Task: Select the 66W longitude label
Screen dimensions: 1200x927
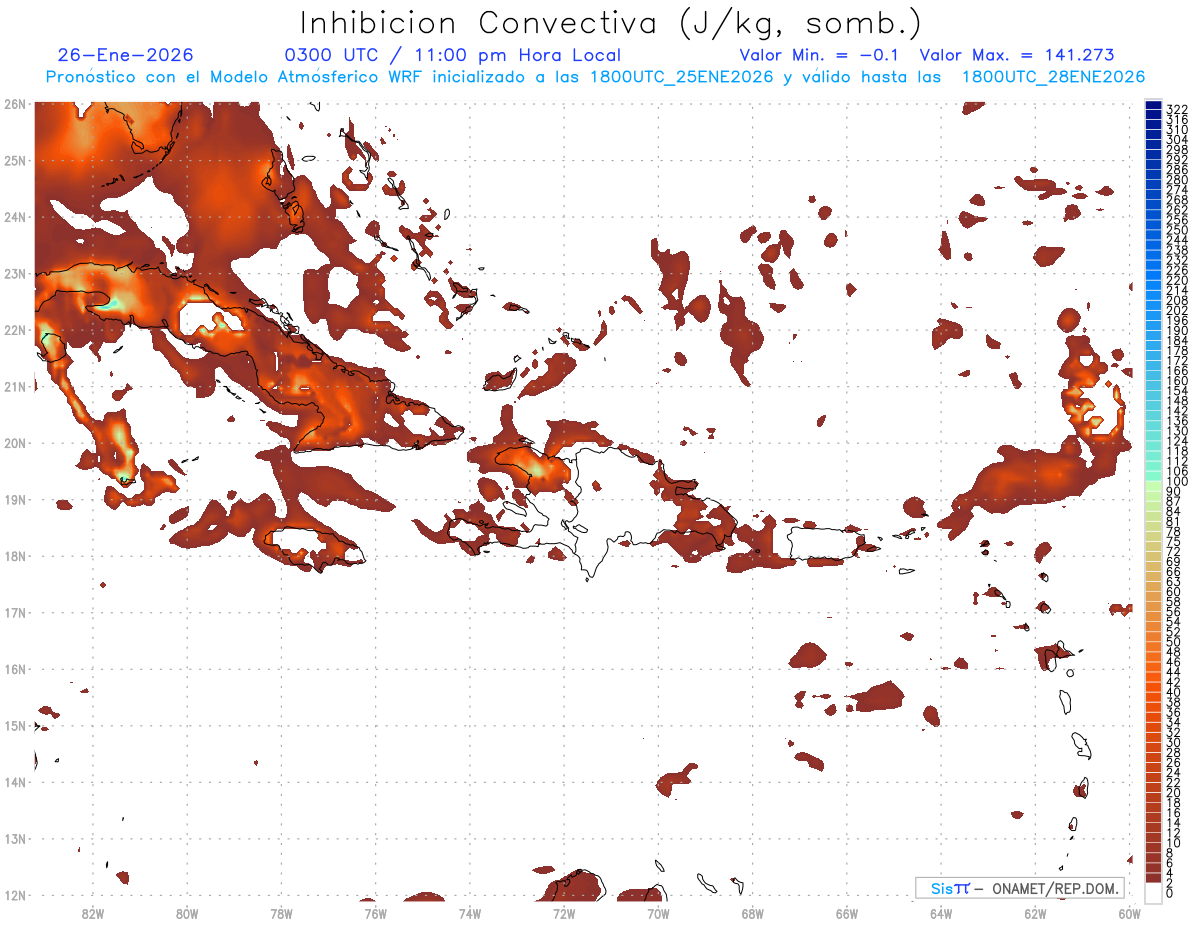Action: [x=847, y=913]
